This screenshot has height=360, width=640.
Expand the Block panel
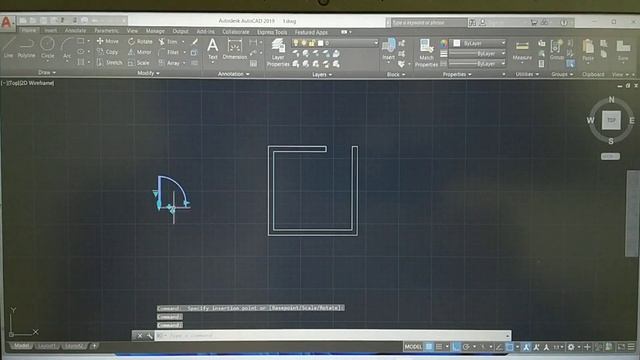pos(396,74)
